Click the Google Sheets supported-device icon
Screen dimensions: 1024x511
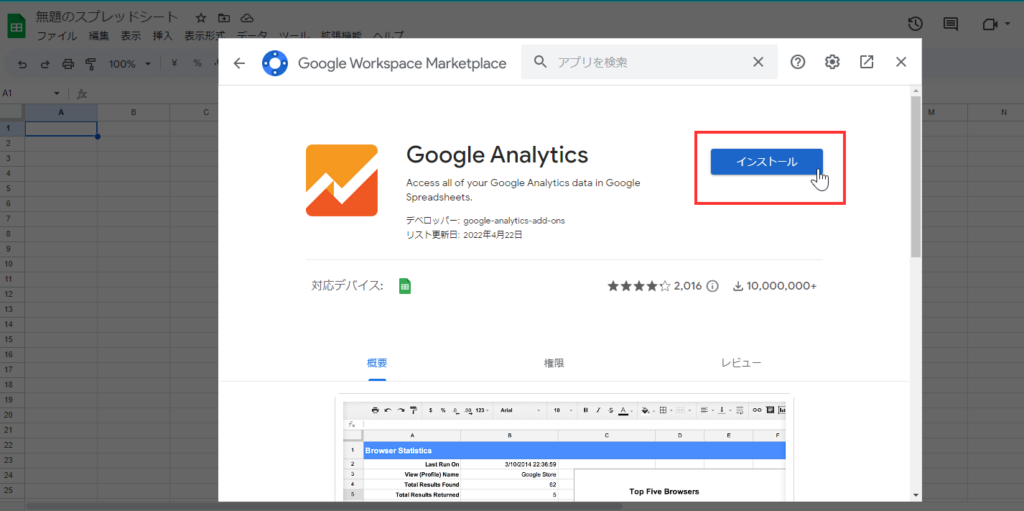pos(405,286)
